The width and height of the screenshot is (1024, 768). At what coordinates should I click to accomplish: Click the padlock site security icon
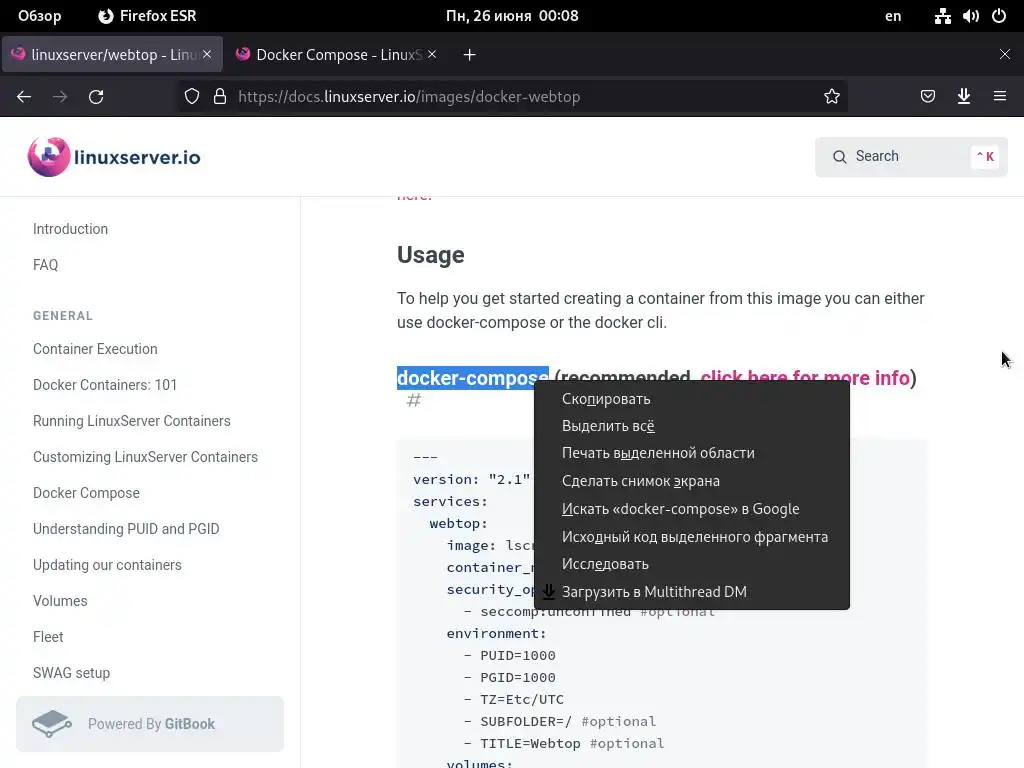coord(220,97)
